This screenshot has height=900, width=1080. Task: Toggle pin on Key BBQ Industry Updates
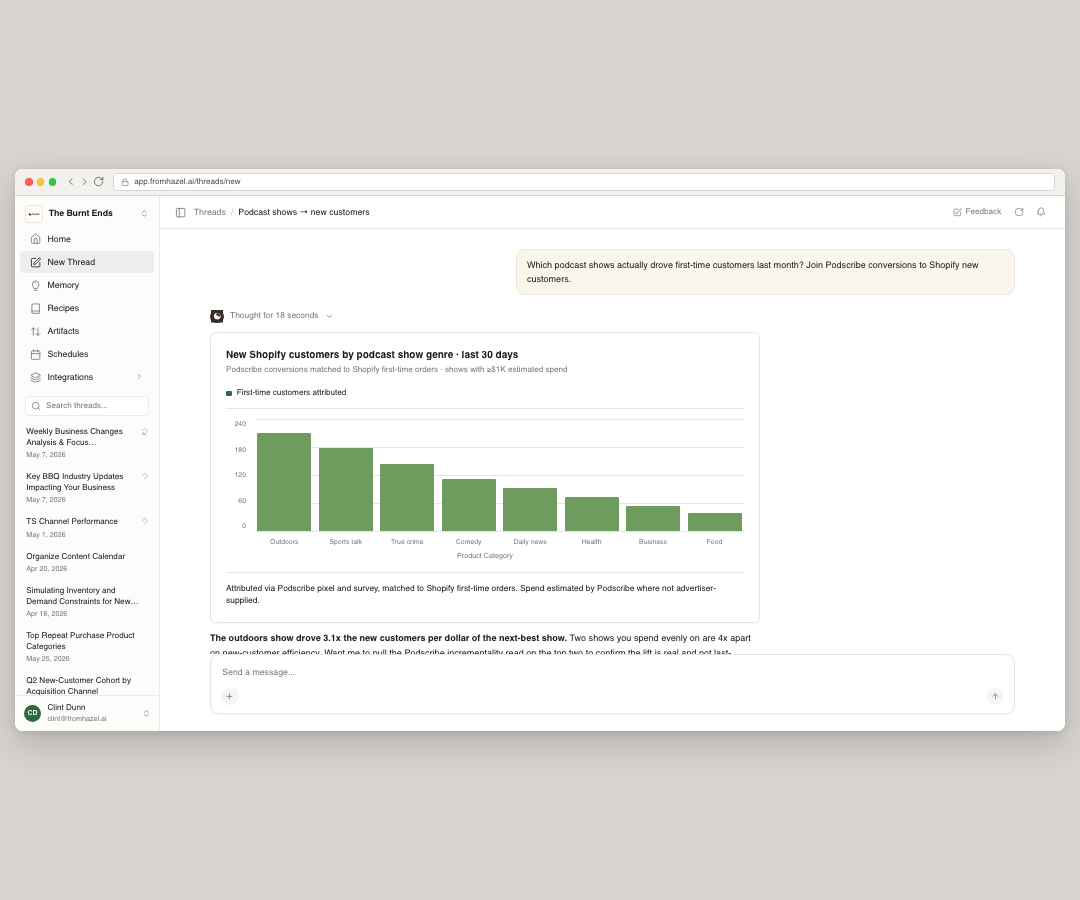click(x=145, y=477)
